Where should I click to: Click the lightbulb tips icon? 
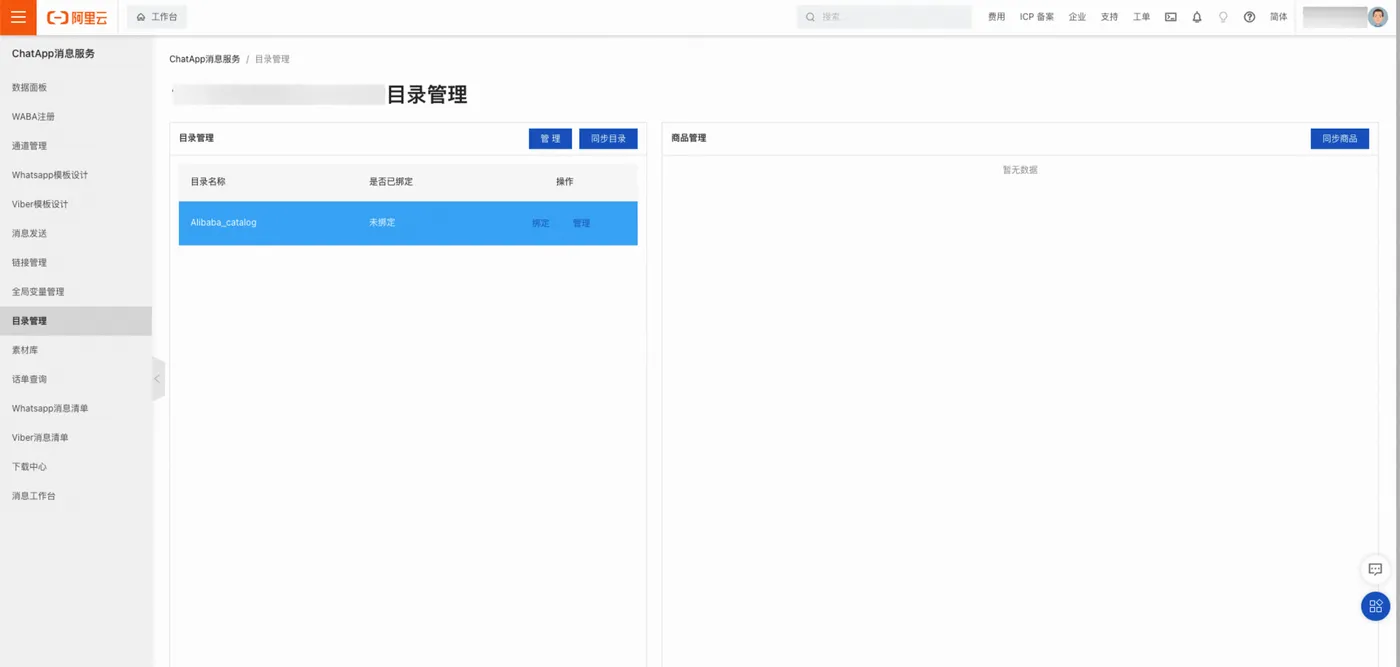[x=1223, y=17]
